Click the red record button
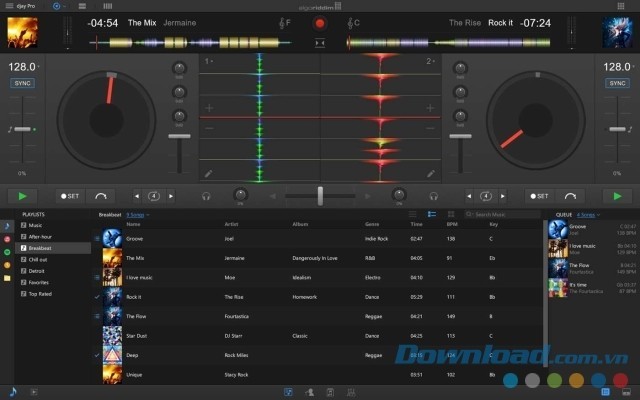Screen dimensions: 640x400 tap(320, 22)
